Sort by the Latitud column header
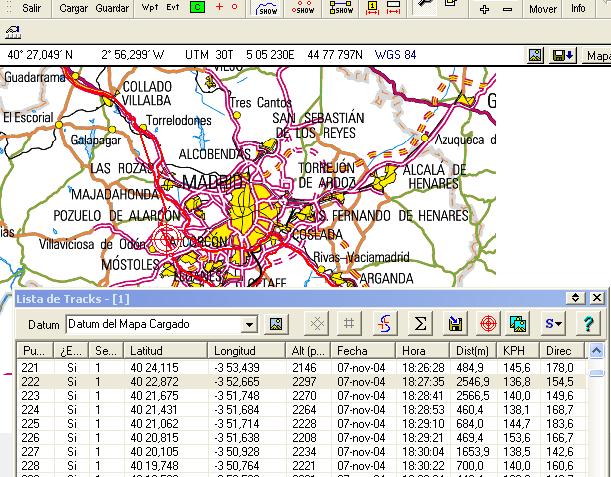Screen dimensions: 611x477 click(x=165, y=351)
